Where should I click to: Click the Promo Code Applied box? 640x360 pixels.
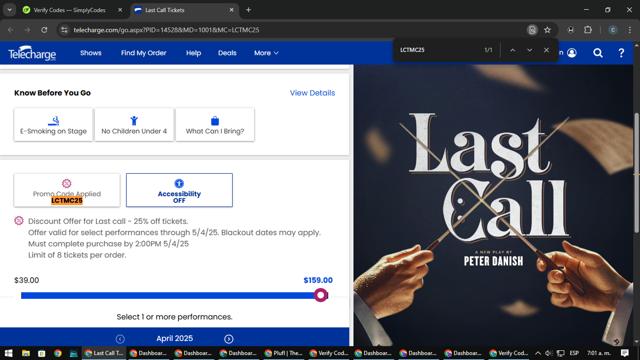pos(67,190)
